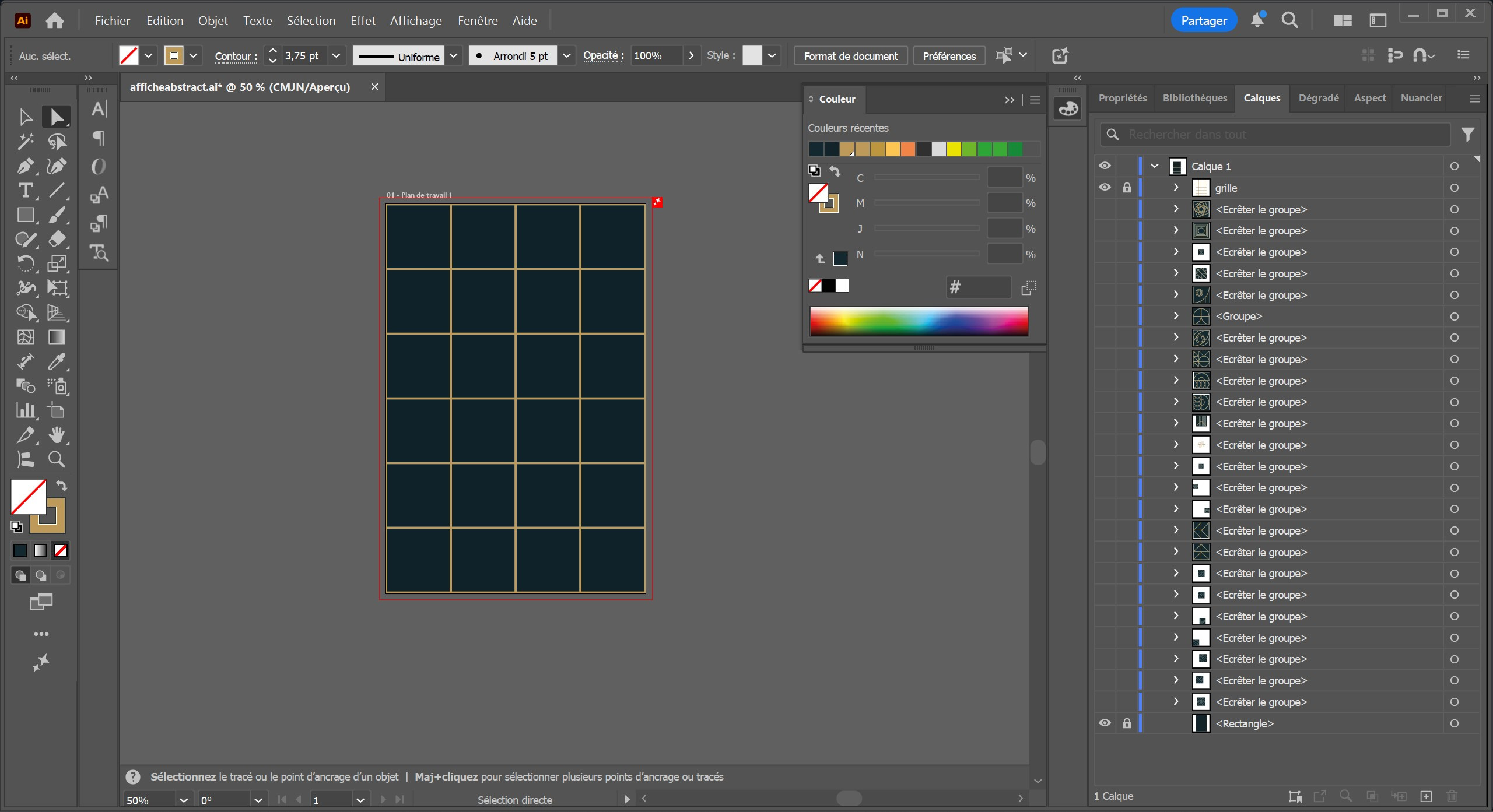The width and height of the screenshot is (1493, 812).
Task: Switch to the Nuancier tab
Action: 1421,98
